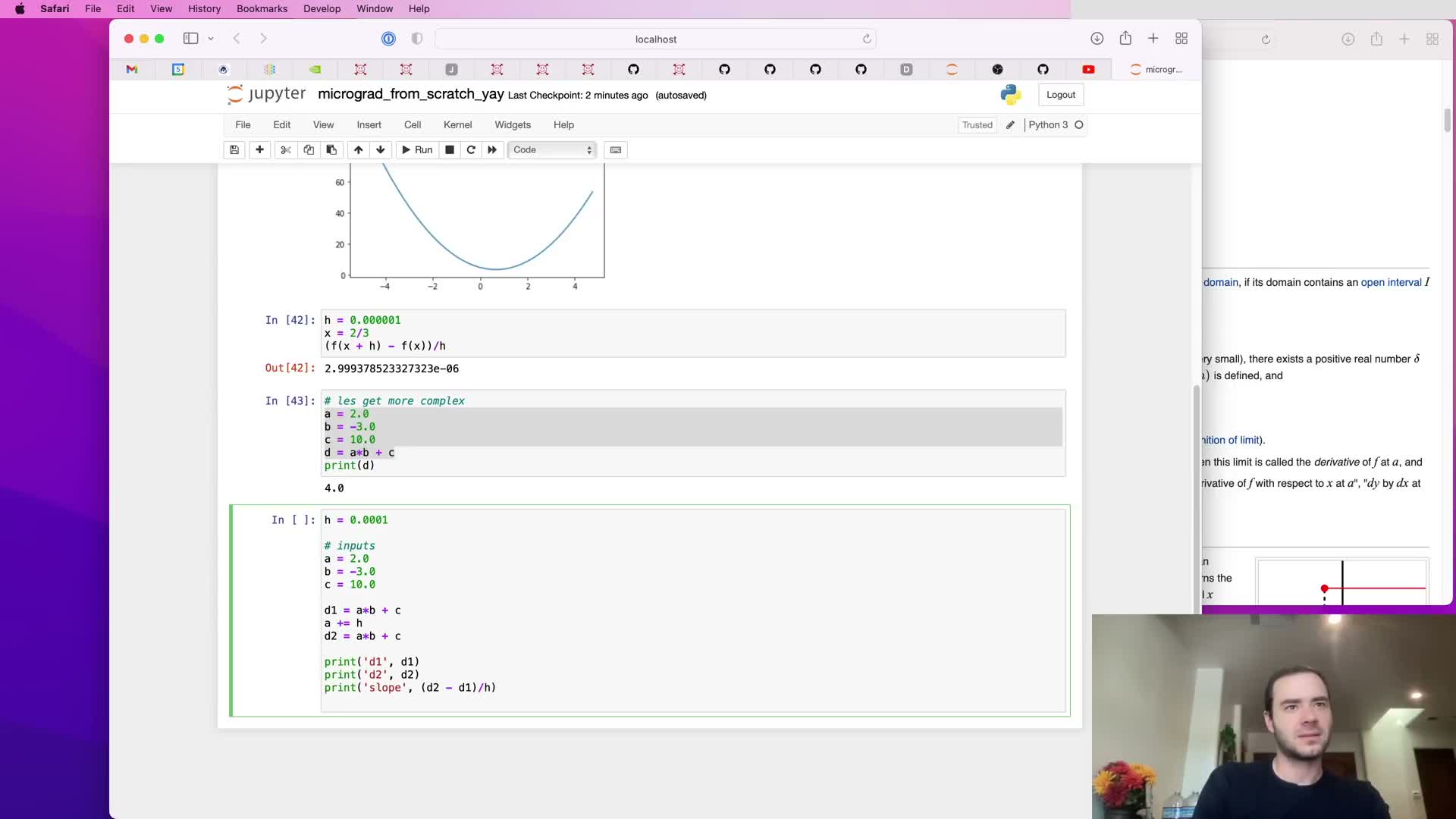Toggle the Safari sidebar
This screenshot has width=1456, height=819.
(x=190, y=39)
